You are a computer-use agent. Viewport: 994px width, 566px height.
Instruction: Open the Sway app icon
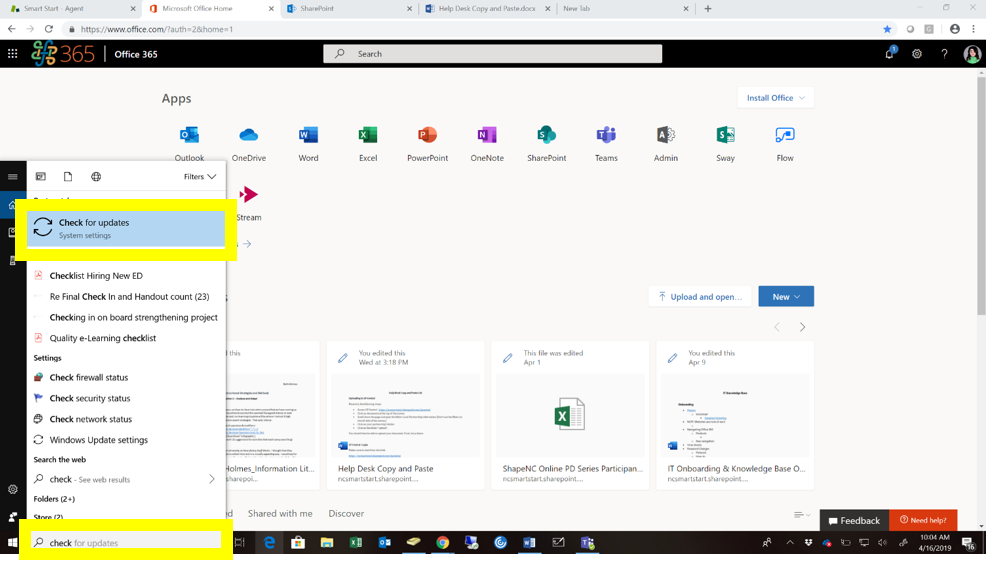tap(725, 135)
